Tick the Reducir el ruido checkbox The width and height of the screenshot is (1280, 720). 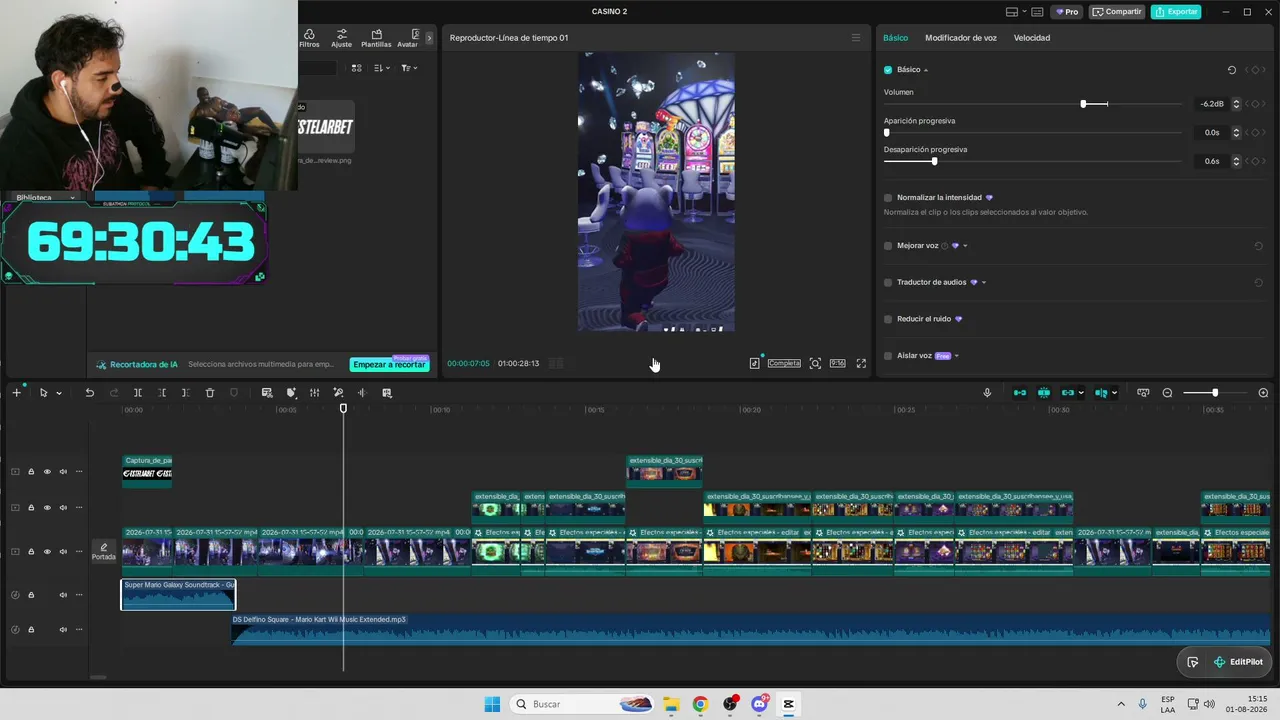click(888, 319)
